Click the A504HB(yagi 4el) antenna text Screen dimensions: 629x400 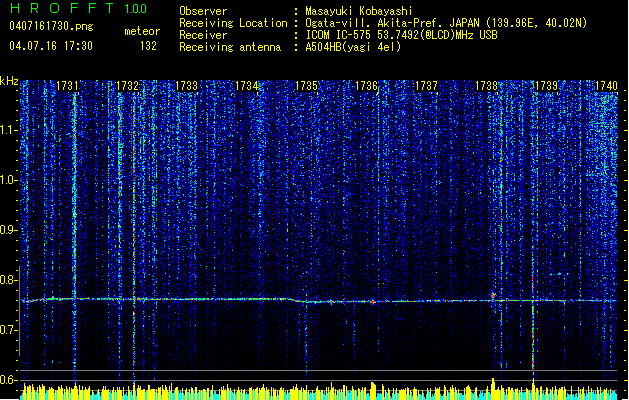click(x=353, y=47)
